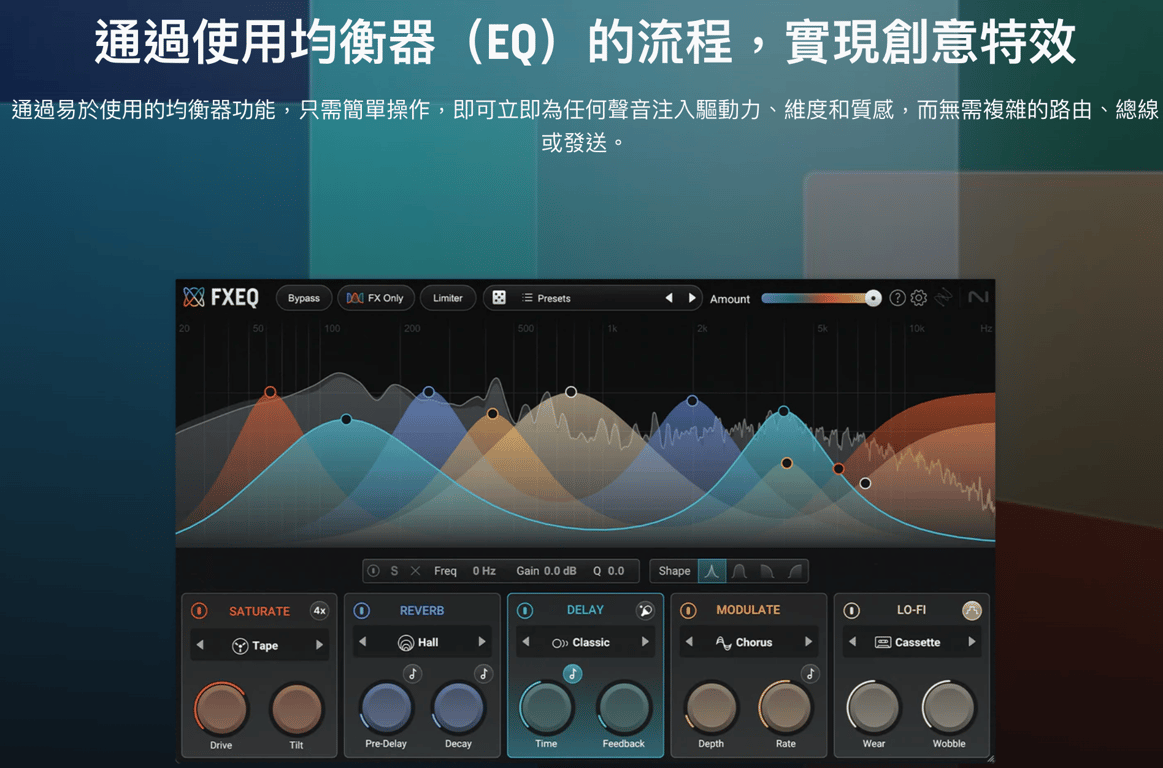
Task: Click the Gain 0.0 dB value field
Action: pos(560,571)
